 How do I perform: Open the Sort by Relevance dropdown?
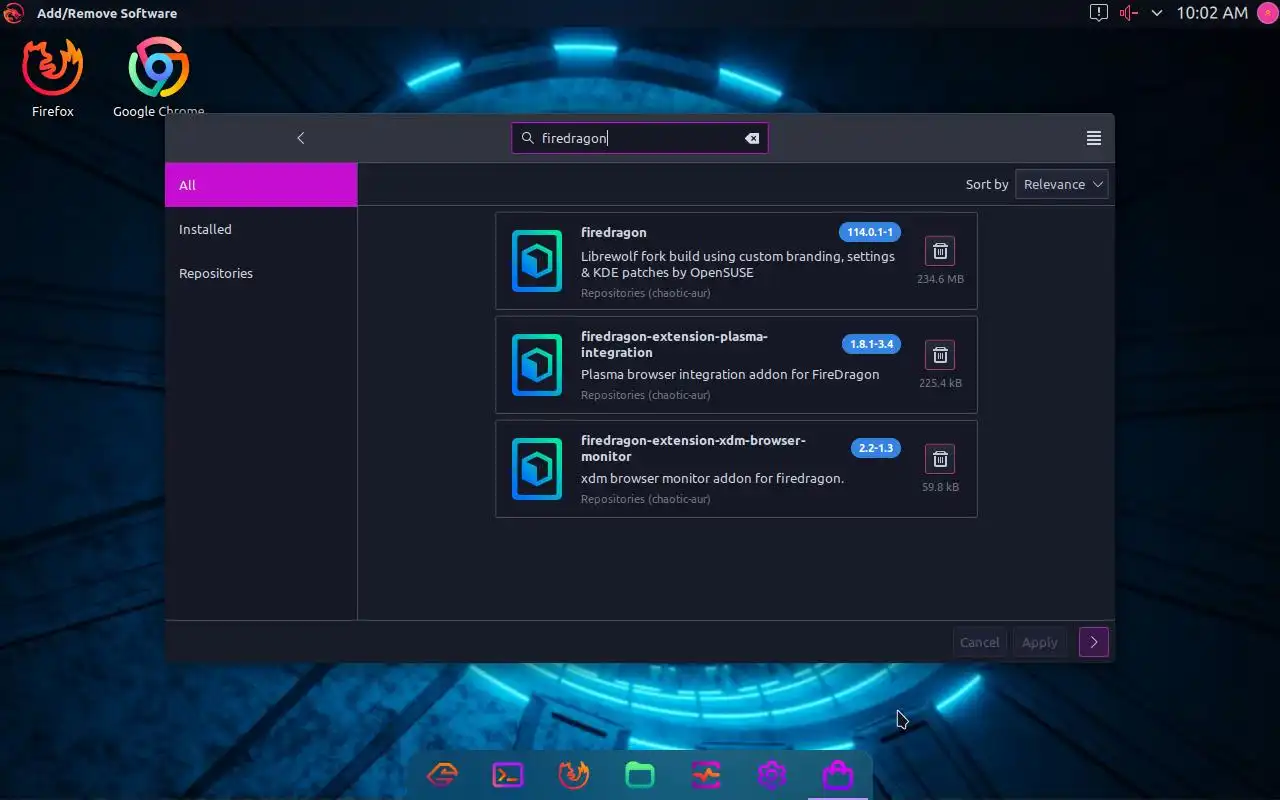(x=1061, y=184)
